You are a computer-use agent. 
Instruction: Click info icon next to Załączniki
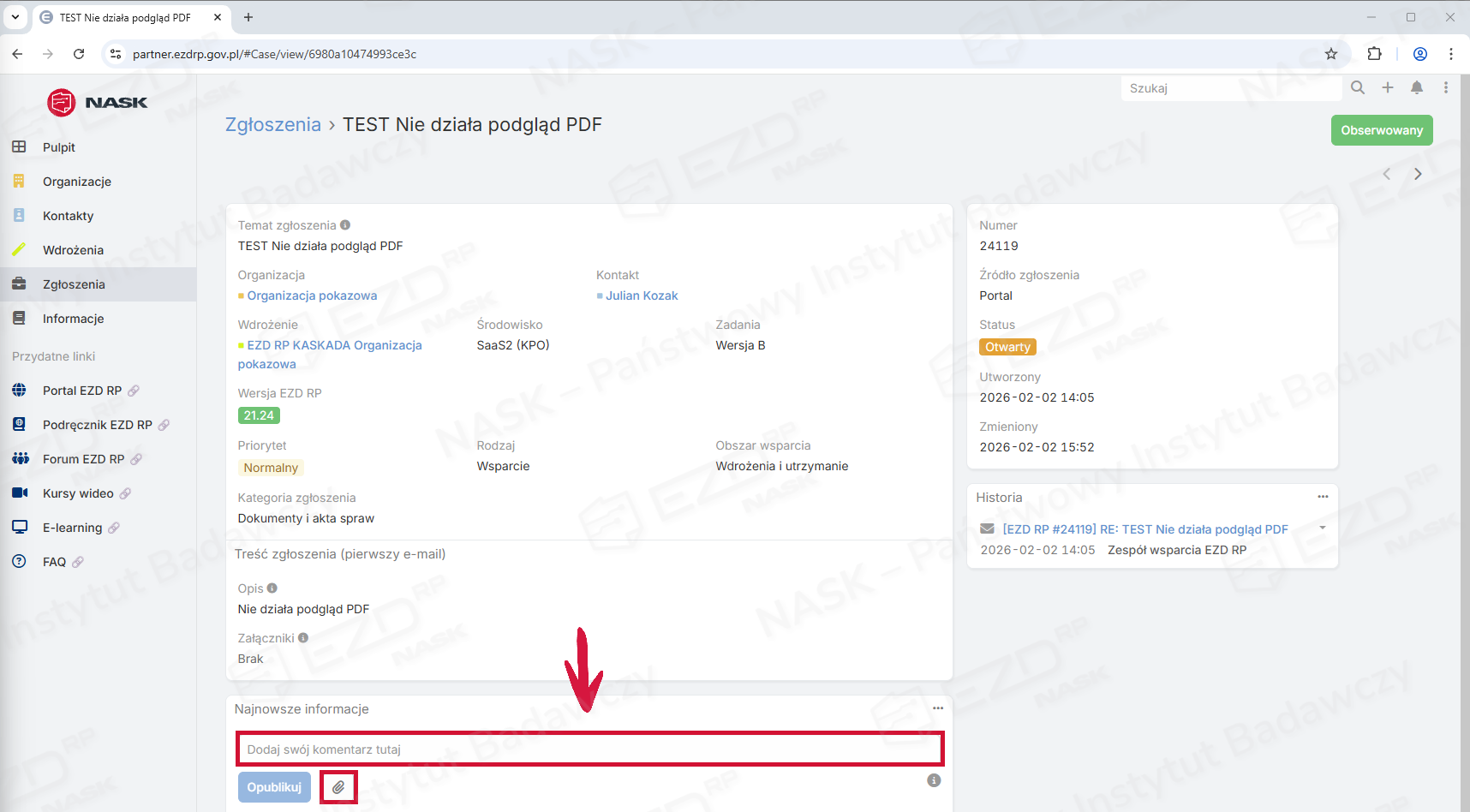point(303,638)
